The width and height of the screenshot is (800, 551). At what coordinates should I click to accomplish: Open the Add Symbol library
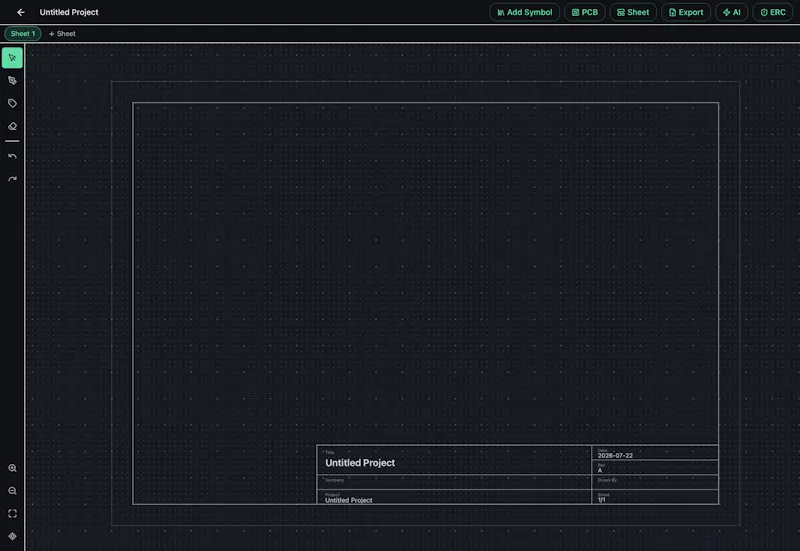pyautogui.click(x=524, y=12)
